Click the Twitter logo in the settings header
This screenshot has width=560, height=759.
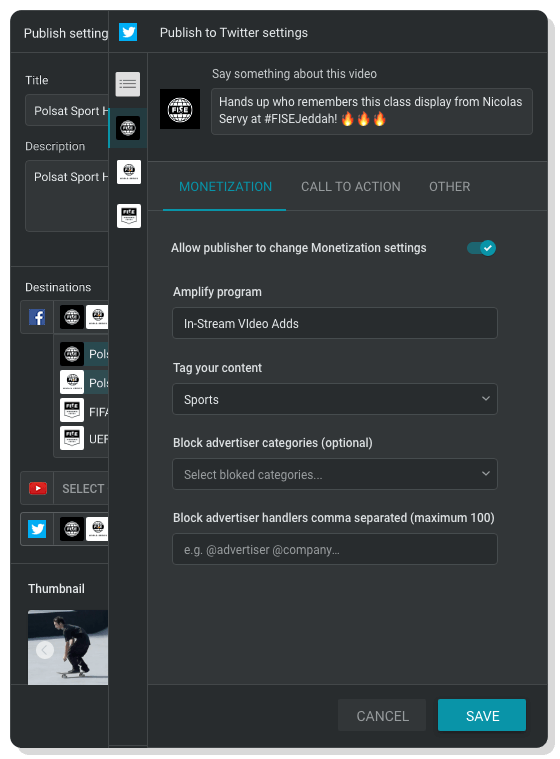click(128, 32)
